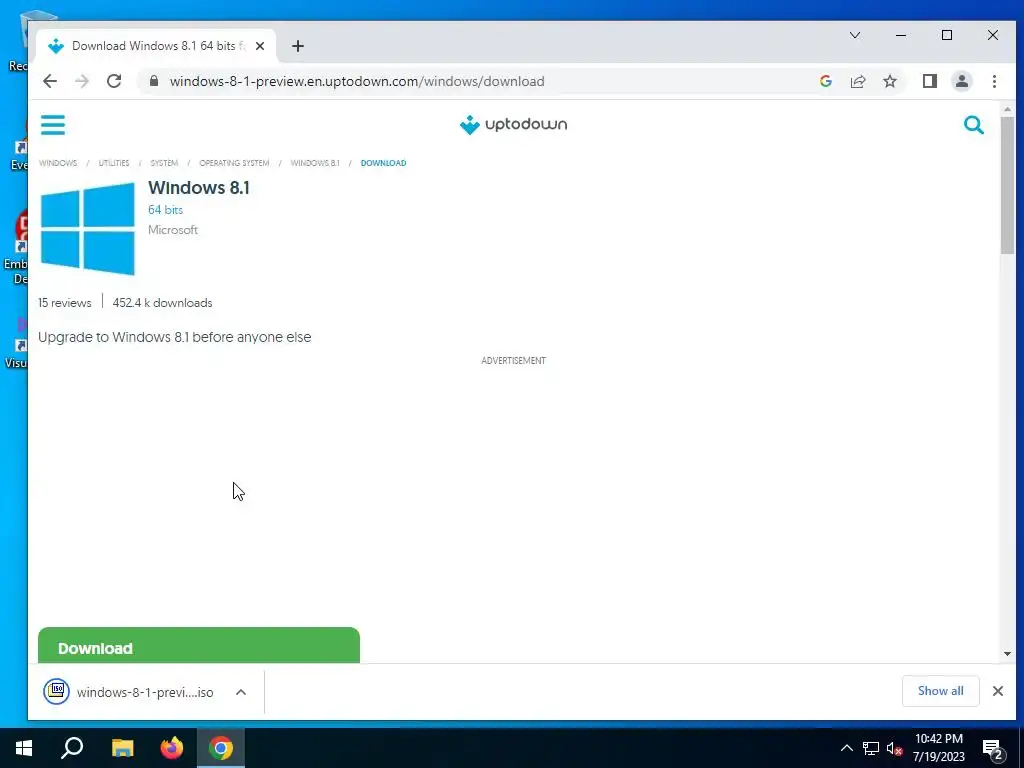Viewport: 1024px width, 768px height.
Task: Open the downloaded ISO file icon
Action: pyautogui.click(x=57, y=692)
